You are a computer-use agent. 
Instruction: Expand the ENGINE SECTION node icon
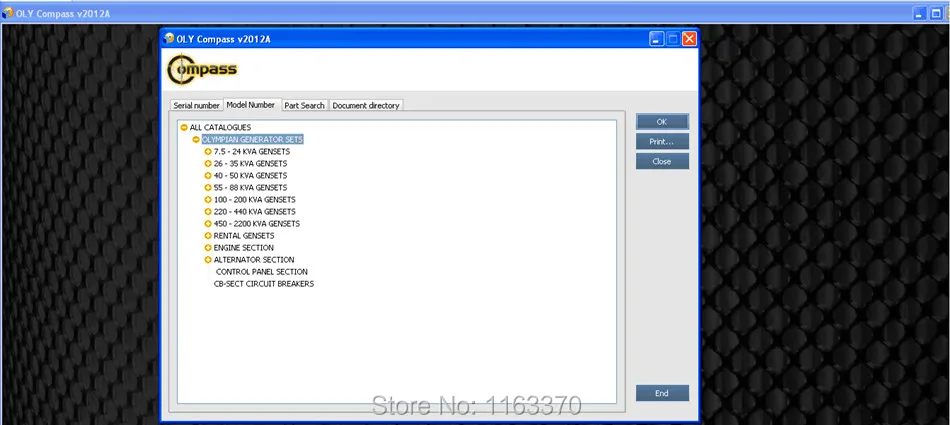pos(208,248)
